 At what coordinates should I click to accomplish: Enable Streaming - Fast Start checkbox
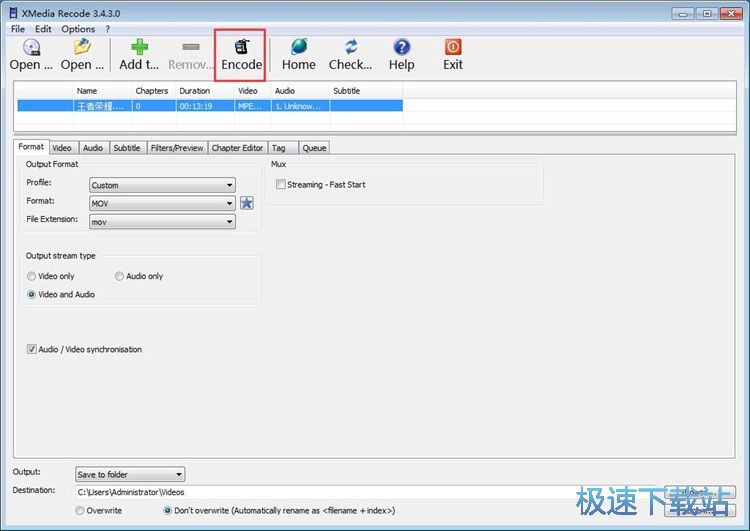pyautogui.click(x=281, y=185)
